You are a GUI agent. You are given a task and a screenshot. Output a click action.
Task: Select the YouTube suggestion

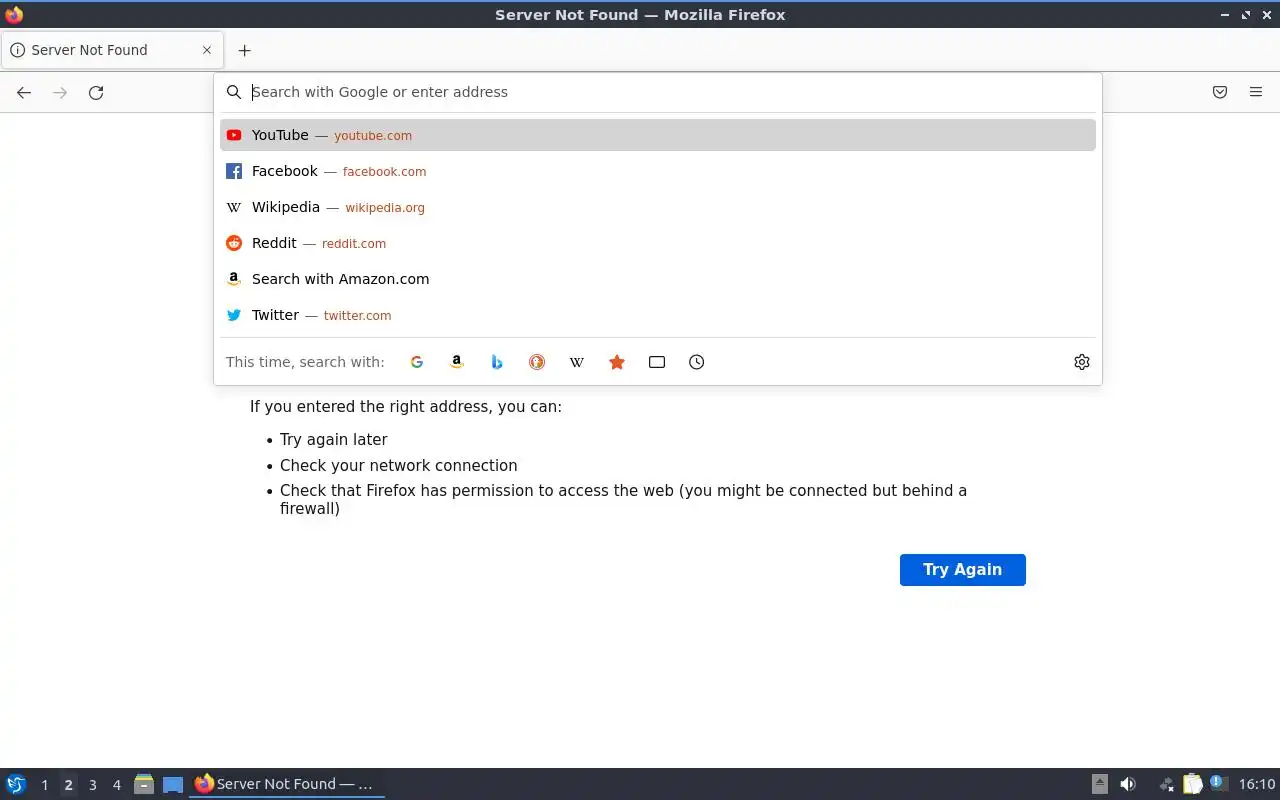coord(658,135)
